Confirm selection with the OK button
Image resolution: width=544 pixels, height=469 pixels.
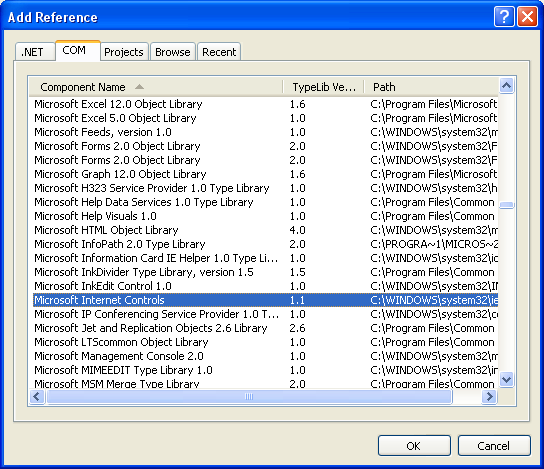[414, 445]
